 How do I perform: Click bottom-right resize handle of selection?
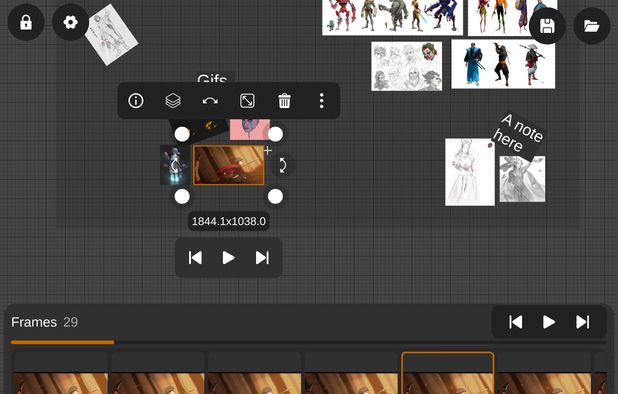(x=275, y=197)
